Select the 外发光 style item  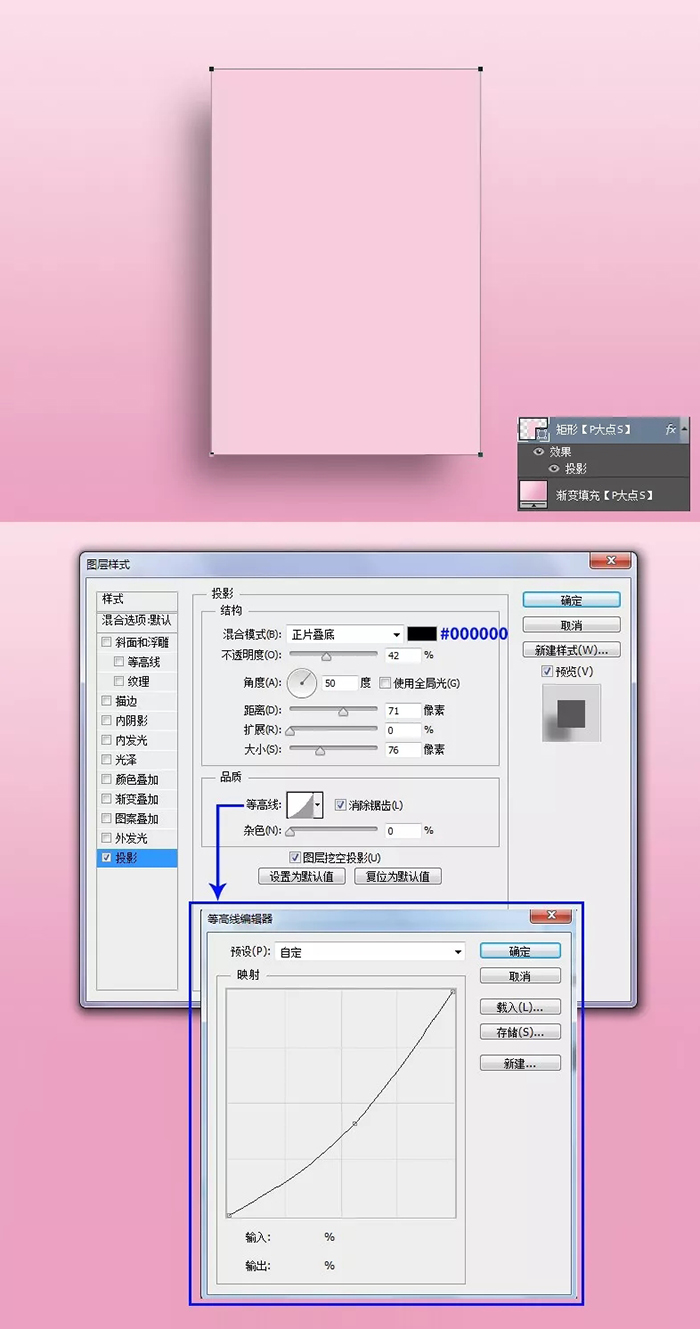point(137,838)
